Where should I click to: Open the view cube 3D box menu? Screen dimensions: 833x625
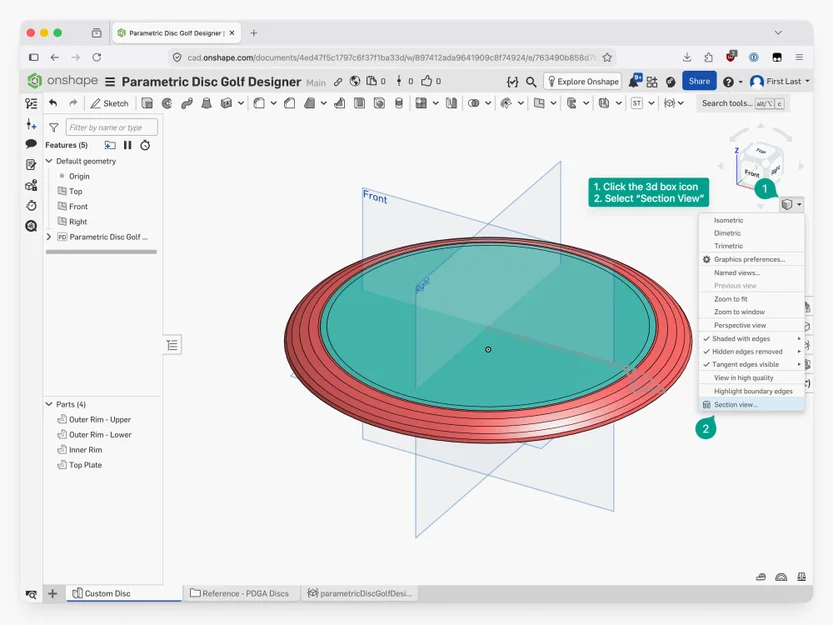(791, 205)
